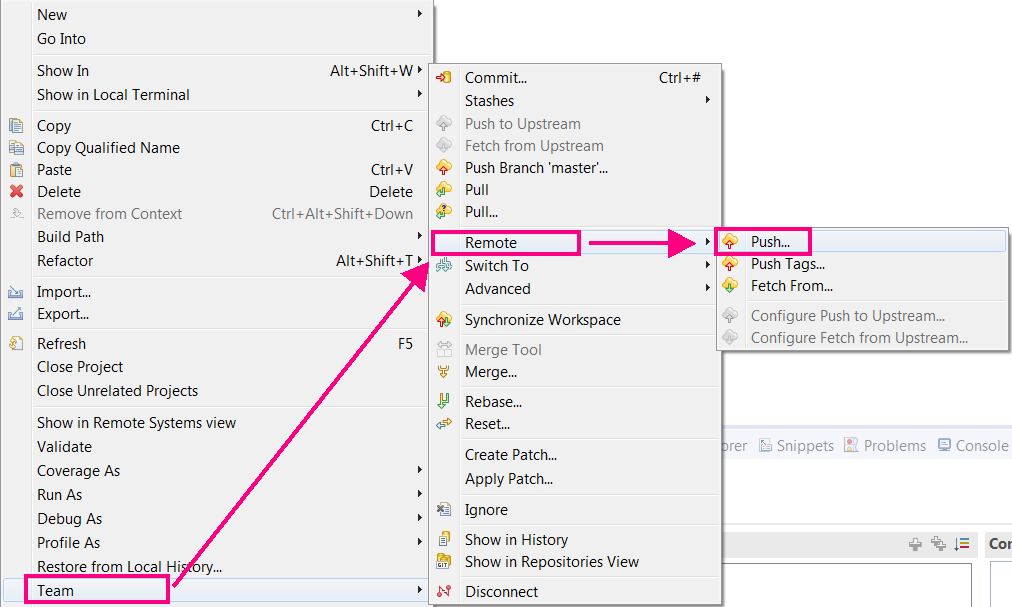Image resolution: width=1012 pixels, height=607 pixels.
Task: Select Create Patch... entry
Action: [511, 455]
